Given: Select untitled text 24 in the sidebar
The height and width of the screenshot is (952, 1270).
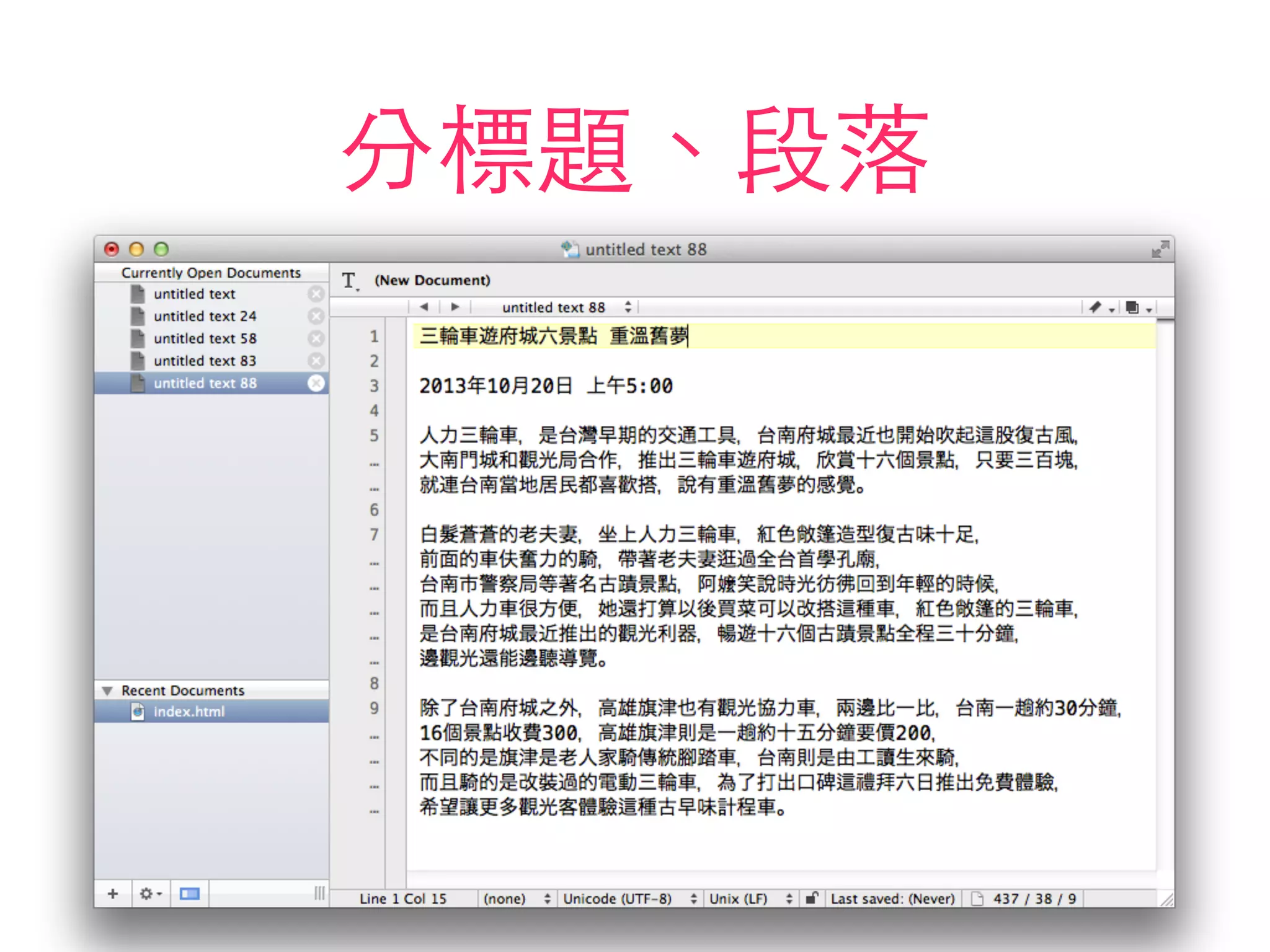Looking at the screenshot, I should 205,316.
